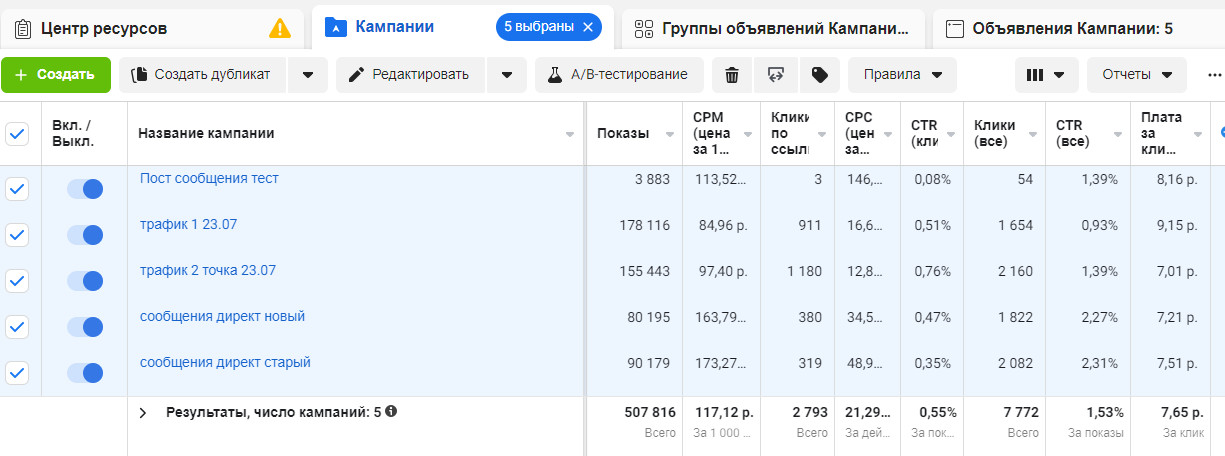Click the export share icon beside trash

tap(775, 75)
